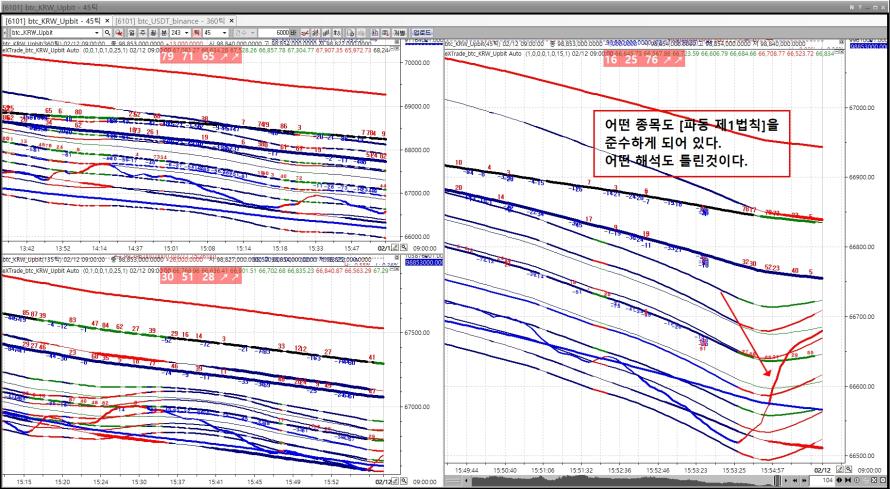Click left arrow of bottom chart scrollbar
Image resolution: width=890 pixels, height=489 pixels.
click(x=466, y=480)
